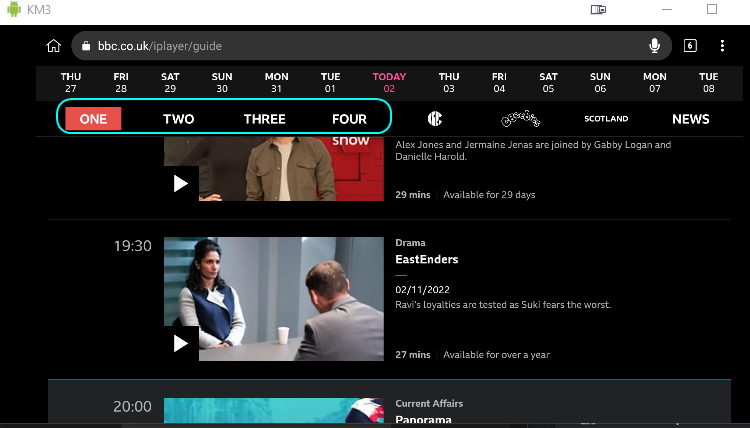
Task: Select FRI 04 in date bar
Action: pos(499,82)
